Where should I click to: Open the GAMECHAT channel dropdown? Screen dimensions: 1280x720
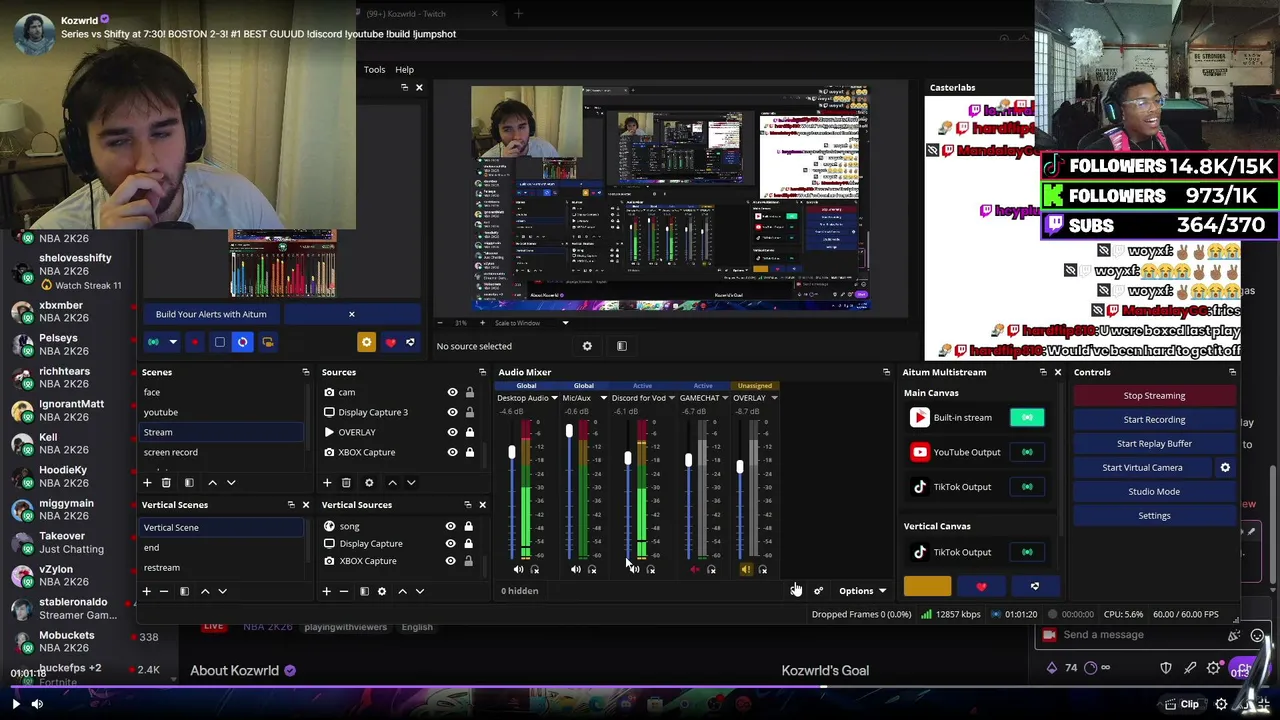pyautogui.click(x=725, y=398)
